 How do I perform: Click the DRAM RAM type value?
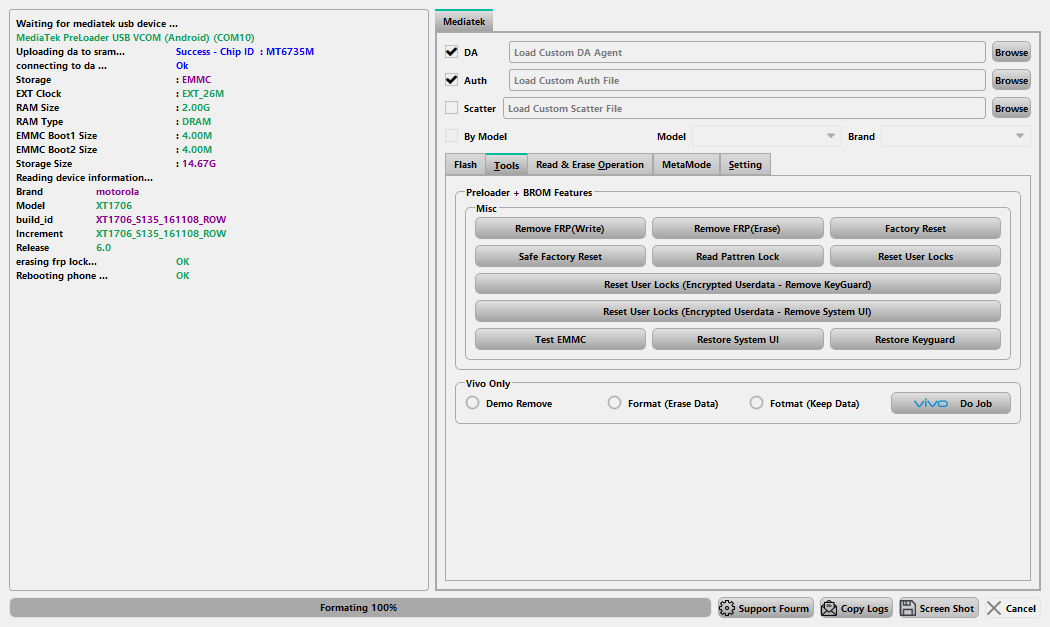point(196,122)
